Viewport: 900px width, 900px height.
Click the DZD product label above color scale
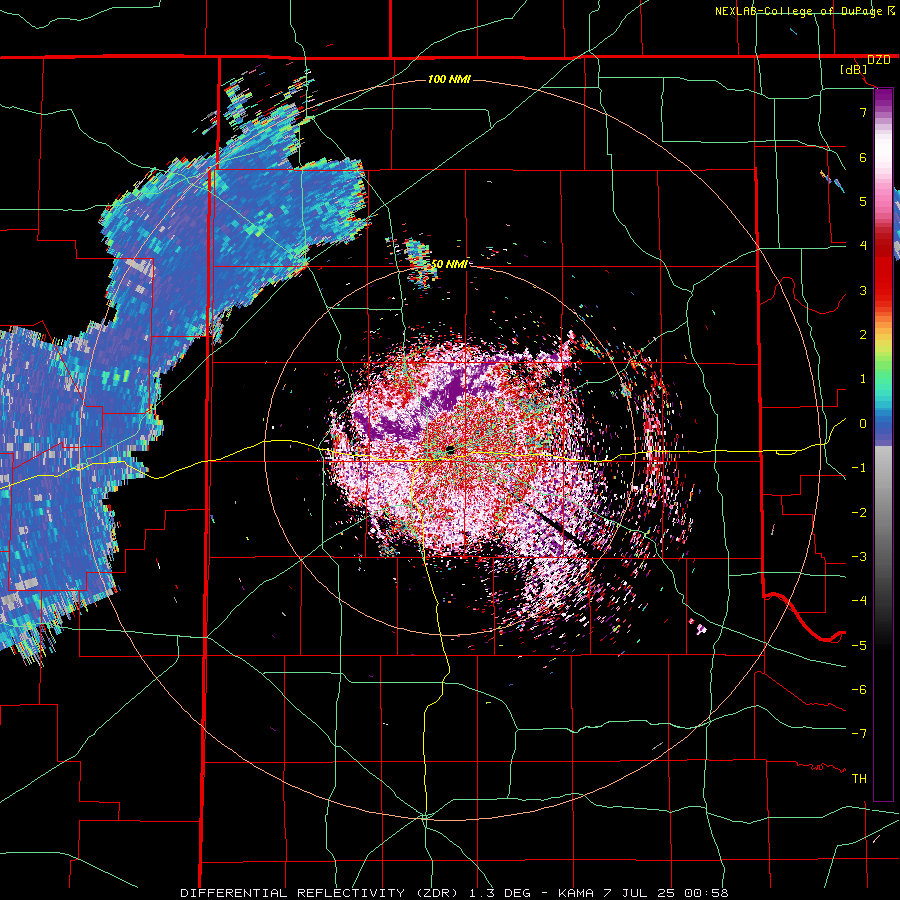878,60
